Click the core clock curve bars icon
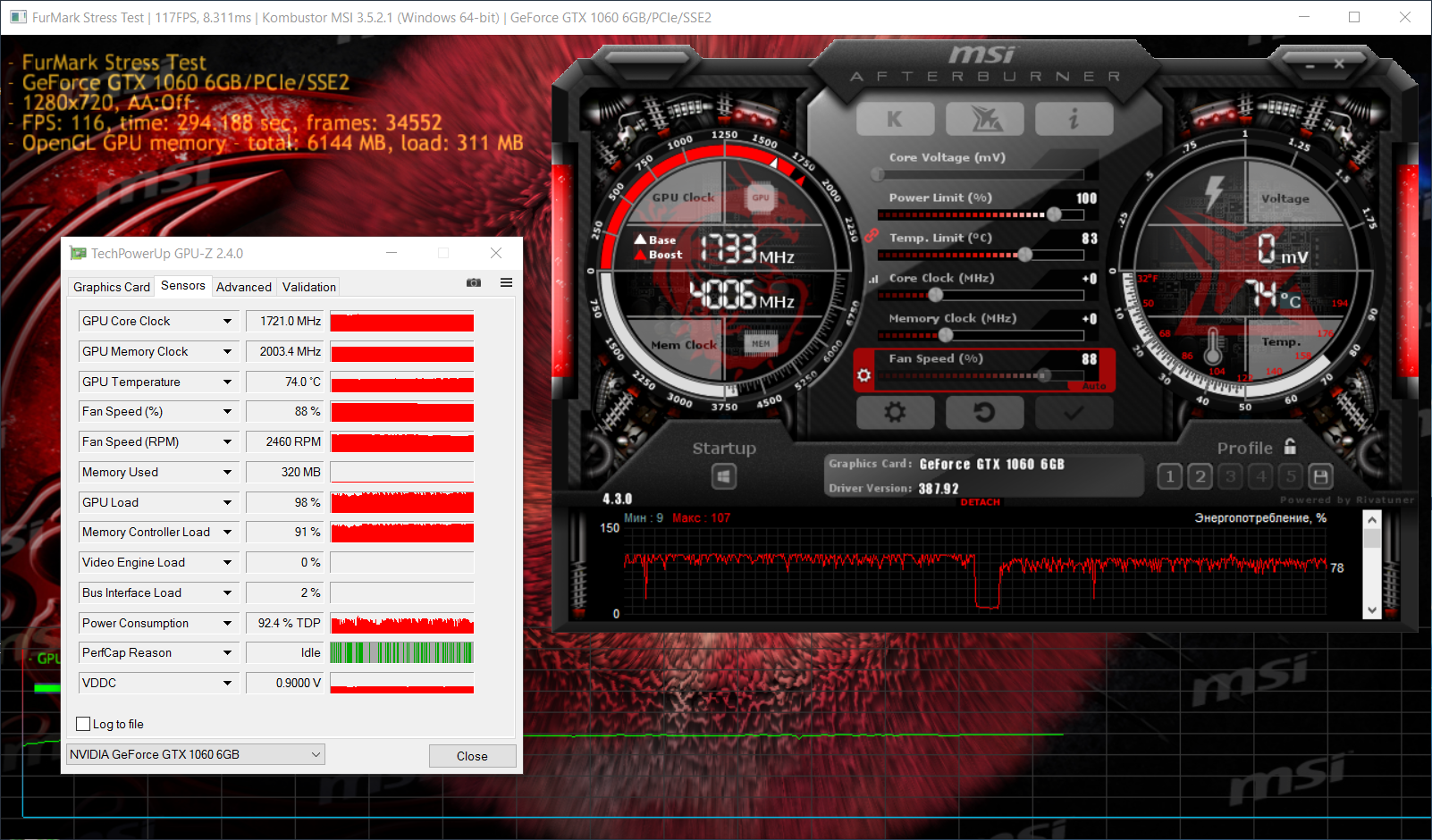Viewport: 1432px width, 840px height. pyautogui.click(x=873, y=279)
